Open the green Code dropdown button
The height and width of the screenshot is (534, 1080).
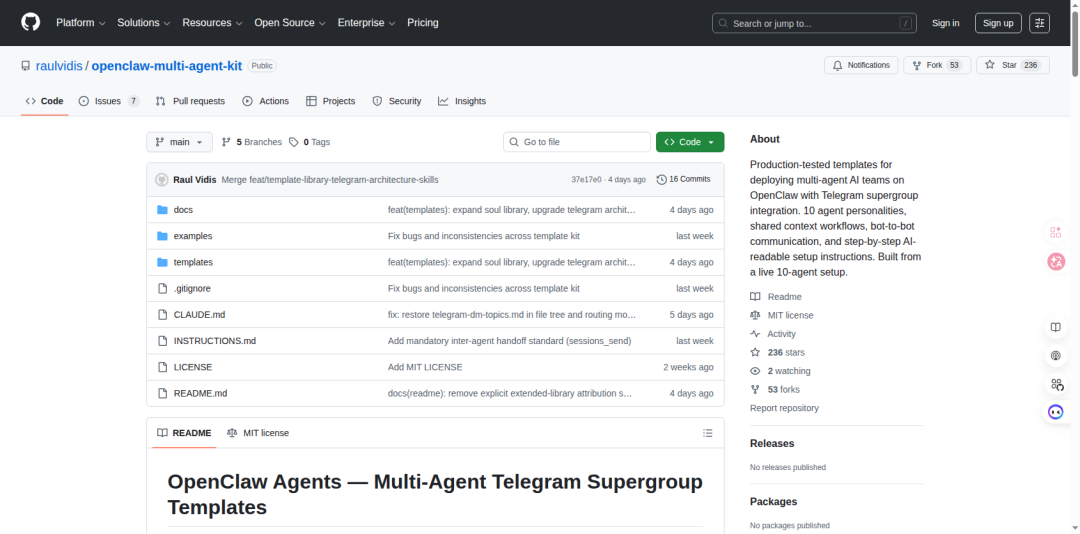tap(690, 142)
